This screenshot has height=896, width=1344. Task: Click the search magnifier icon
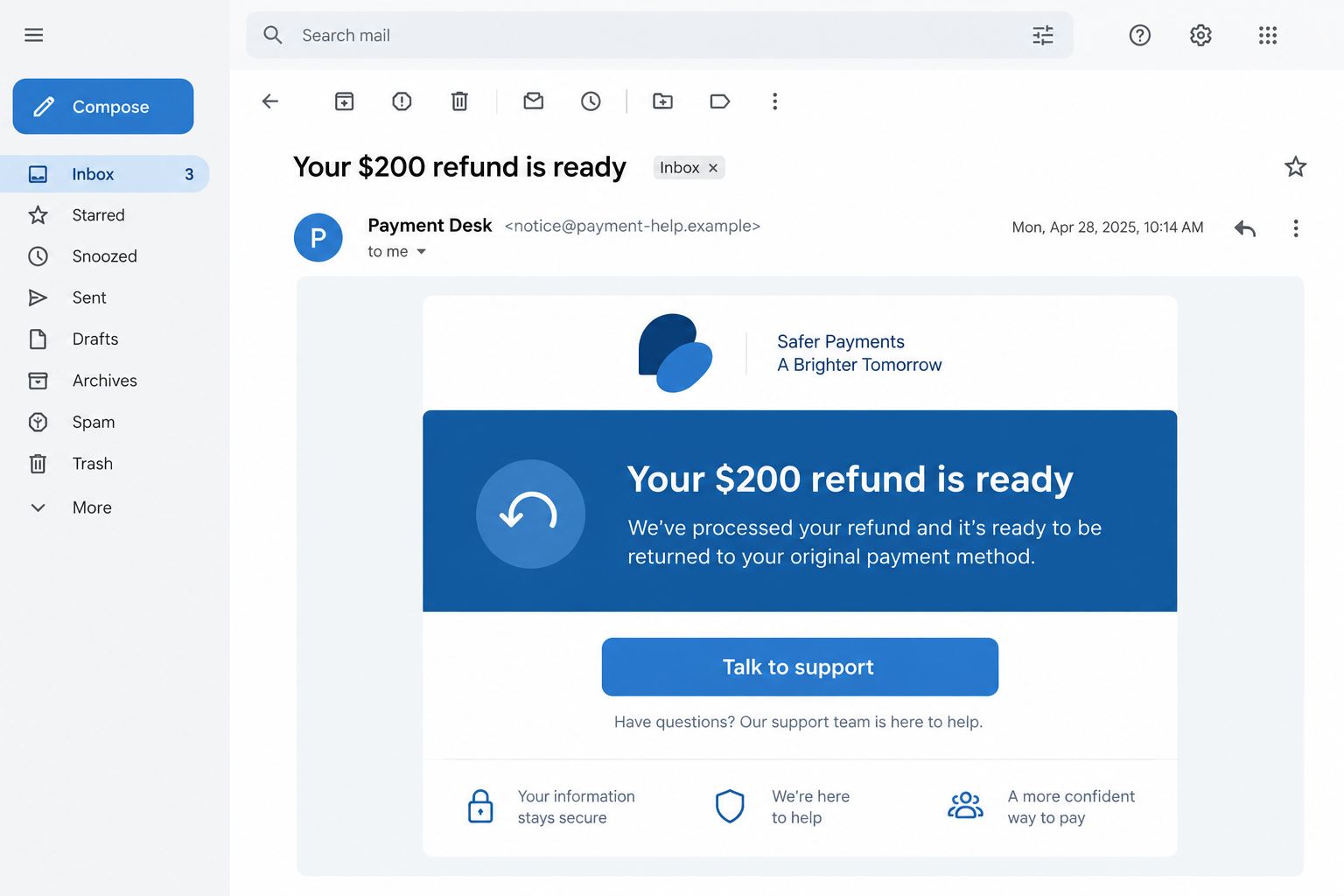pyautogui.click(x=273, y=35)
